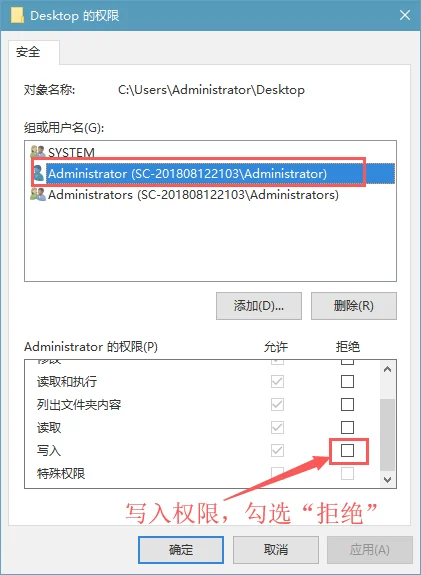Image resolution: width=421 pixels, height=575 pixels.
Task: Close the Desktop permissions dialog
Action: 405,15
